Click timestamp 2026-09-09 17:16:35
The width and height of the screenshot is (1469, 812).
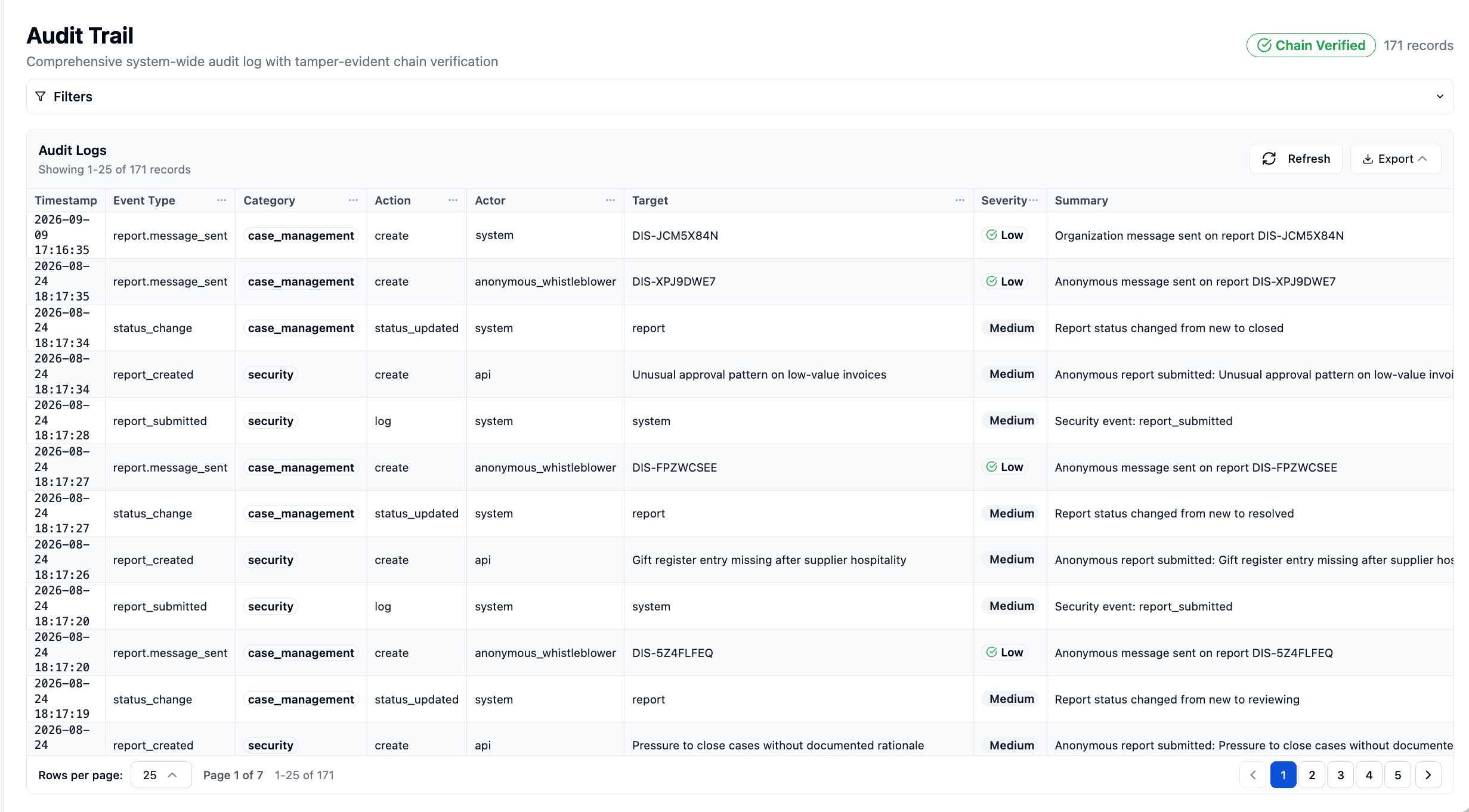pyautogui.click(x=62, y=235)
